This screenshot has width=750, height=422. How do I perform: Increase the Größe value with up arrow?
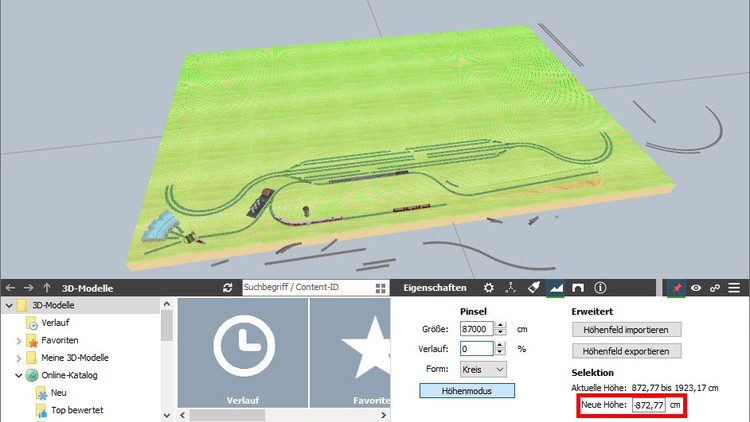click(500, 325)
